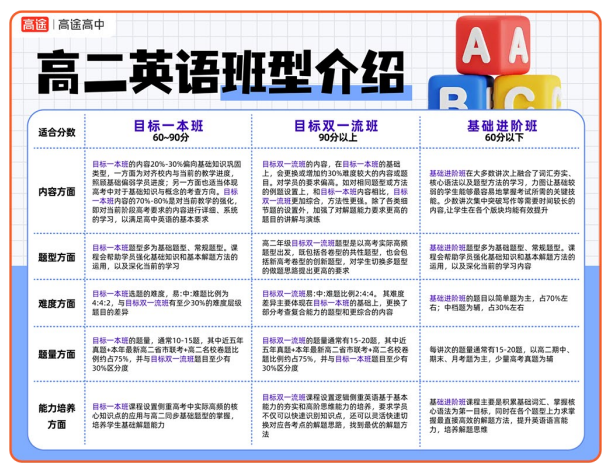Click cell starting with 高二年级目标双一流班题型
Screen dimensions: 615x470
pyautogui.click(x=335, y=257)
